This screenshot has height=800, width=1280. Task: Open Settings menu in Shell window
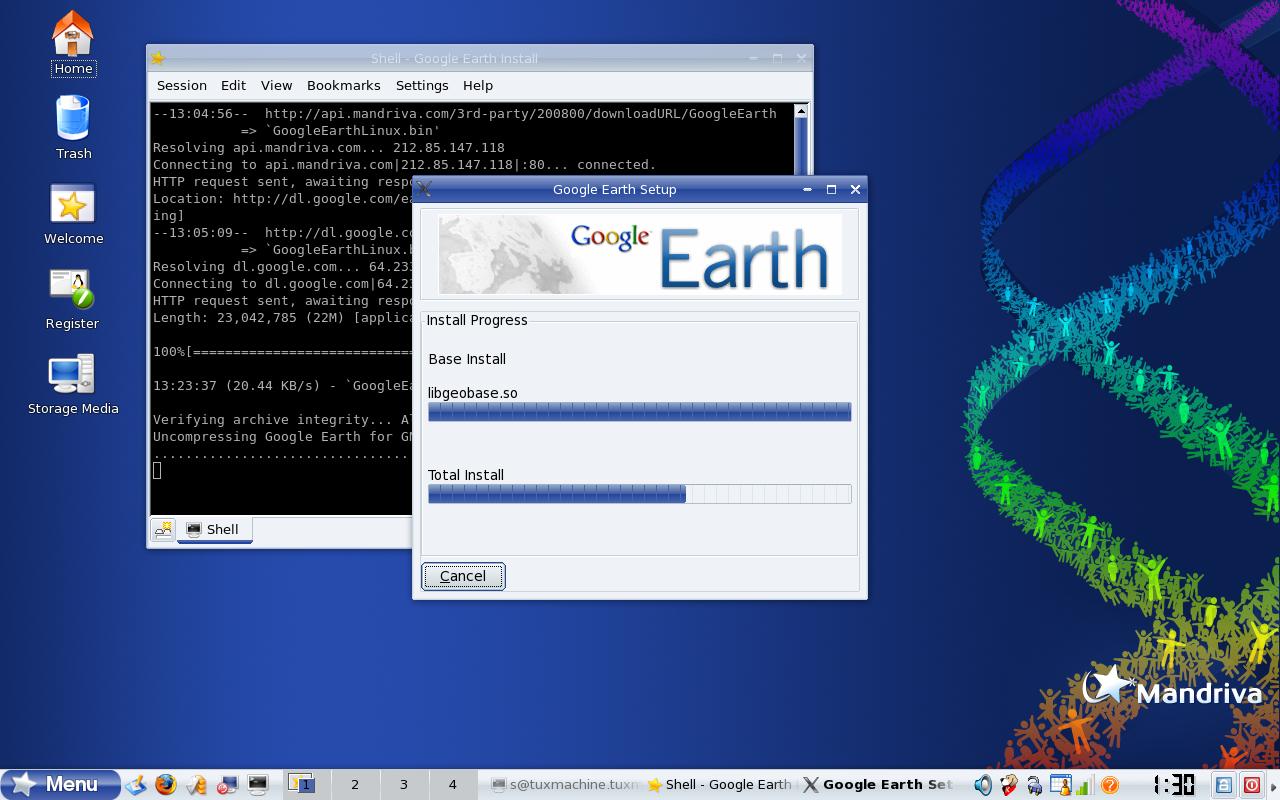point(422,86)
